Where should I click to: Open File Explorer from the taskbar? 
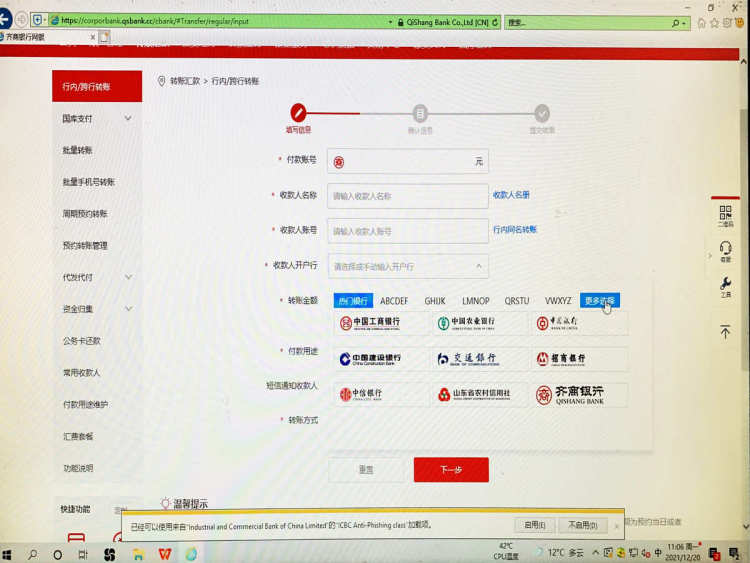point(138,554)
